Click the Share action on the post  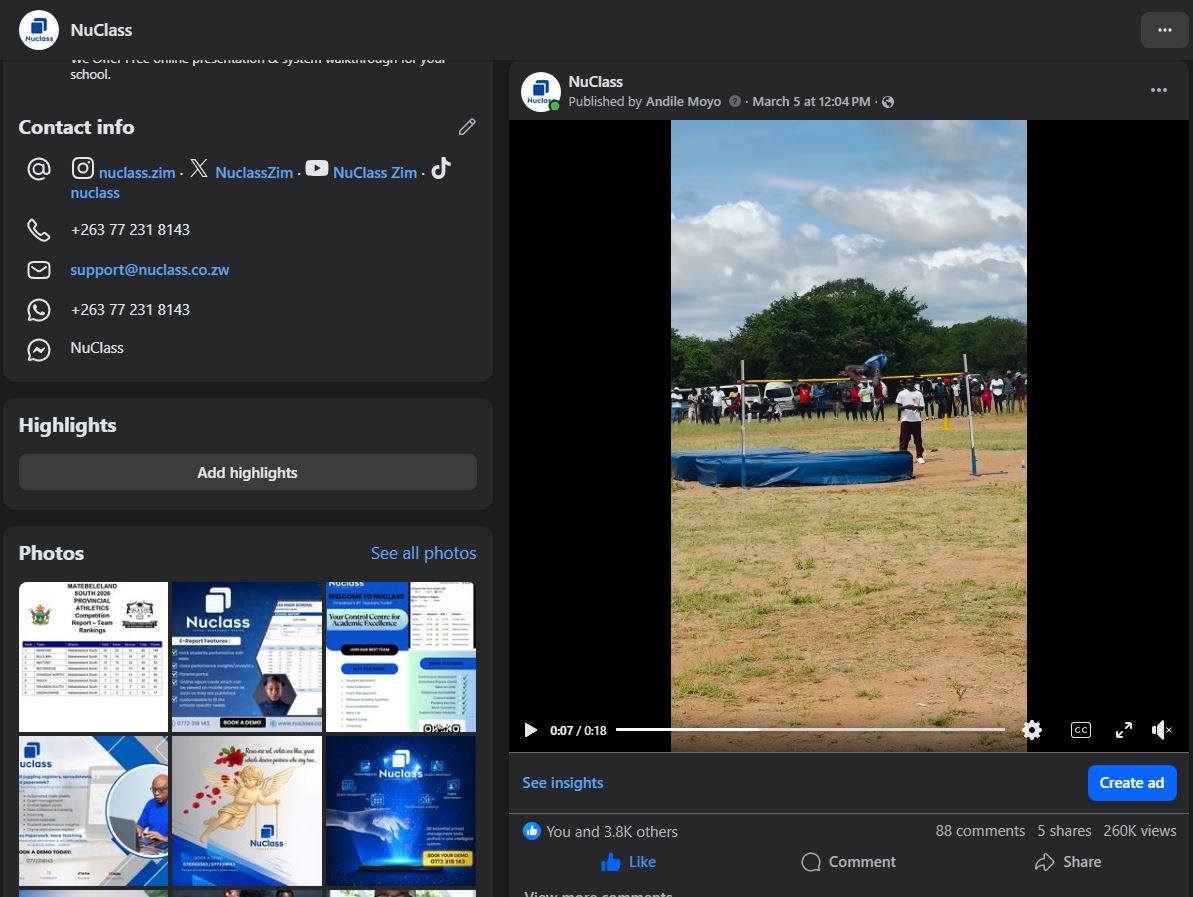pyautogui.click(x=1067, y=861)
